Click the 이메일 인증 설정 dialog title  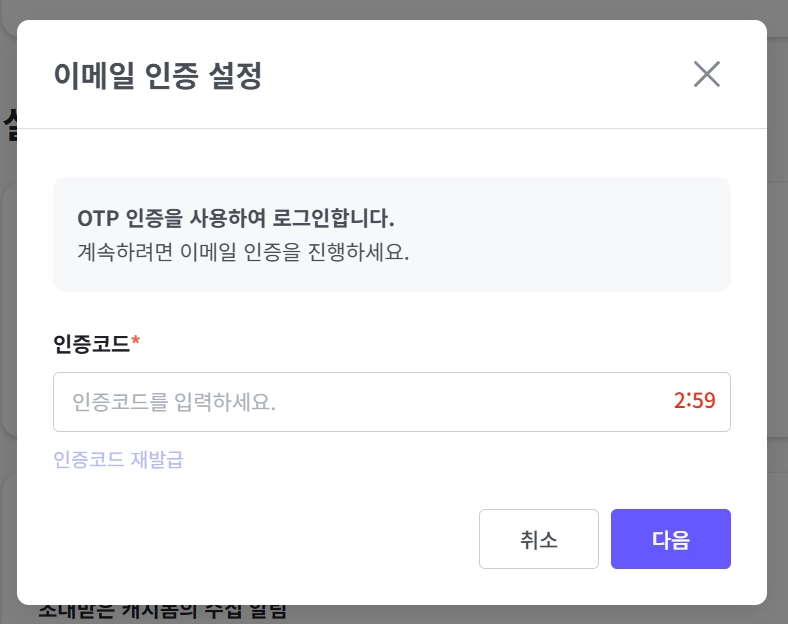[158, 76]
